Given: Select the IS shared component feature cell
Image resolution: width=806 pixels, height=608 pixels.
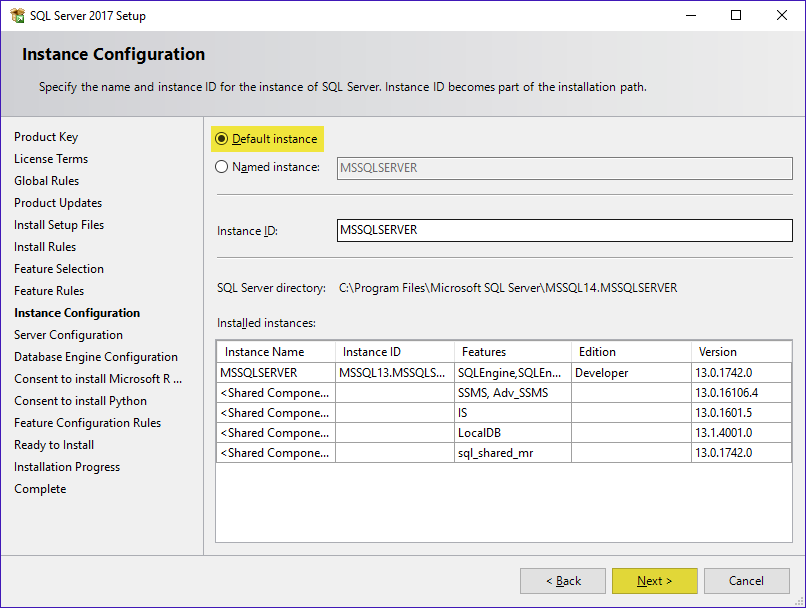Looking at the screenshot, I should point(513,413).
